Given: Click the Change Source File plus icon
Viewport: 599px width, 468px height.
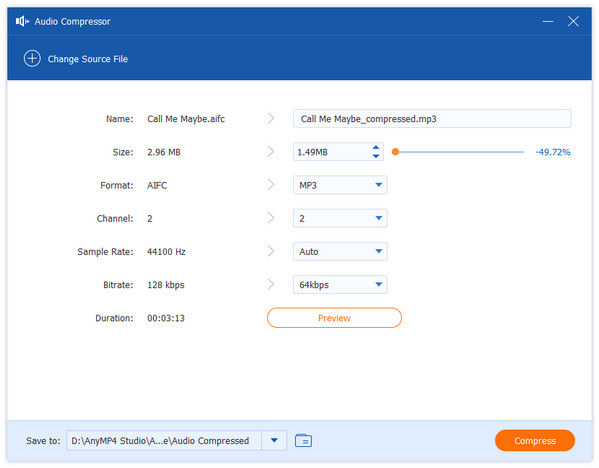Looking at the screenshot, I should (x=32, y=59).
